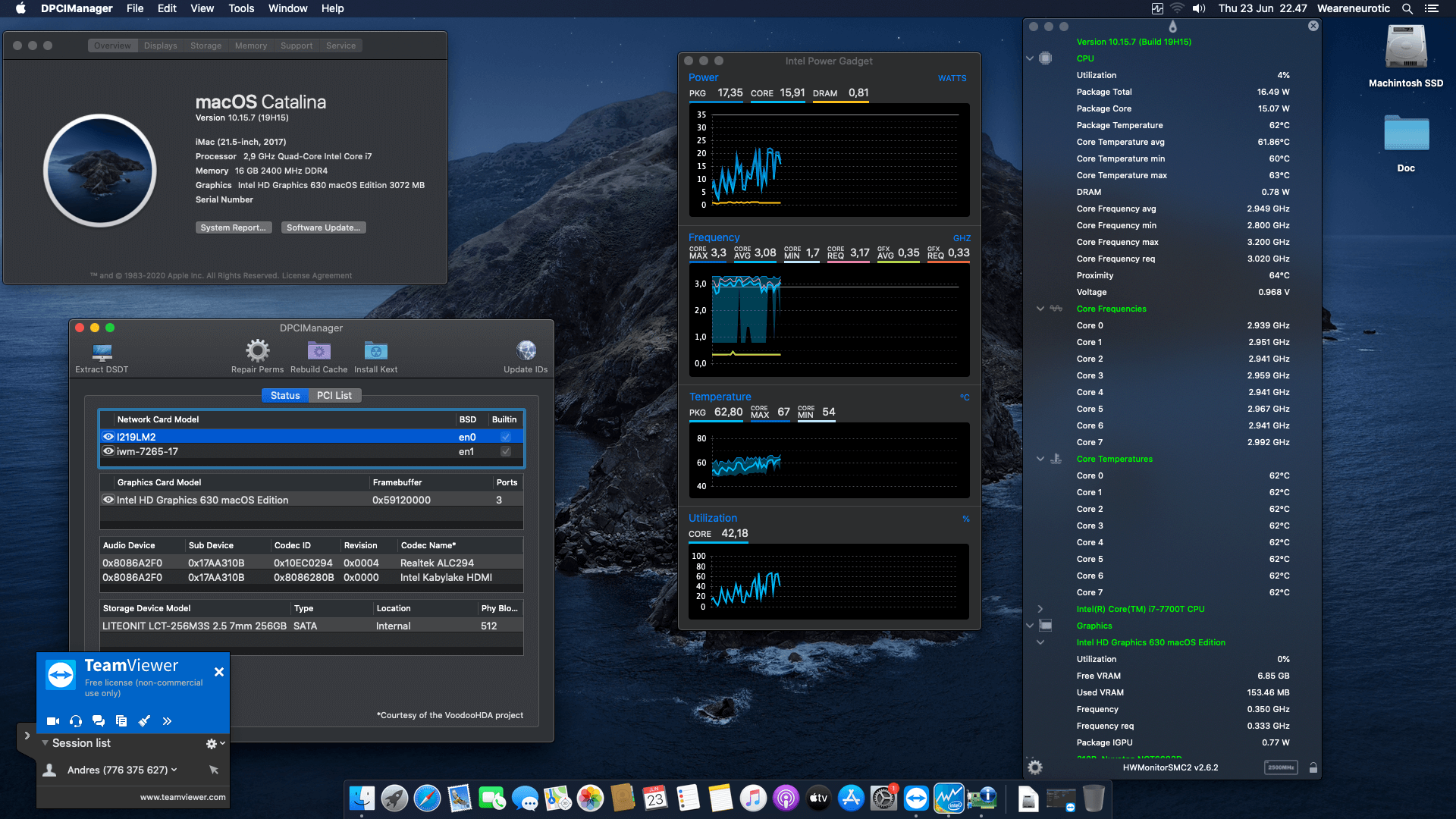
Task: Open Andres (776 375 627) dropdown
Action: (174, 770)
